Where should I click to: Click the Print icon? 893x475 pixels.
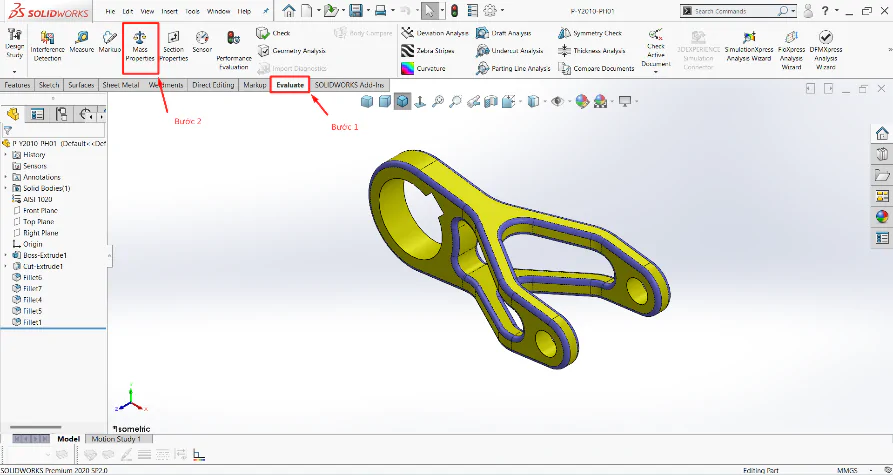[381, 10]
